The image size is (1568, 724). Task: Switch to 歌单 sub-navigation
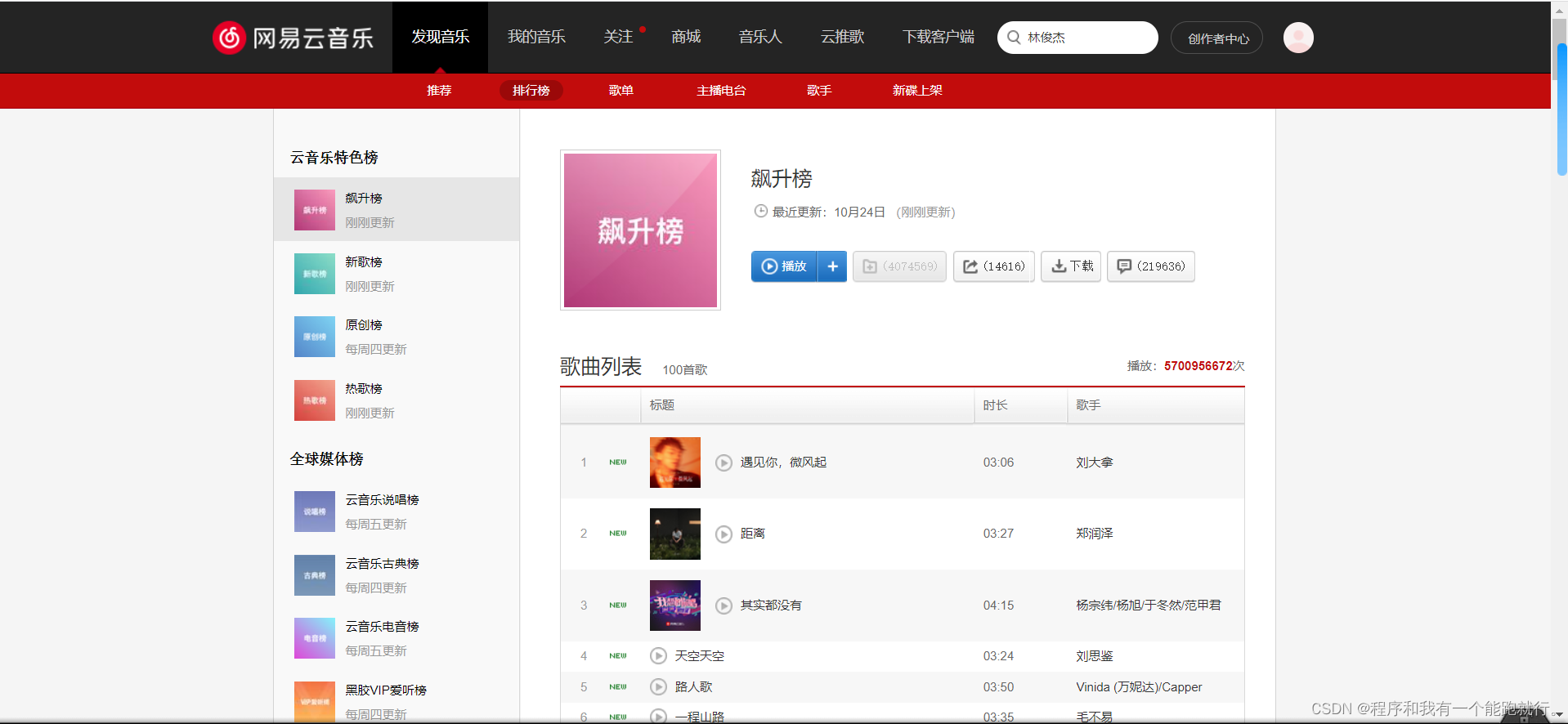pos(621,91)
